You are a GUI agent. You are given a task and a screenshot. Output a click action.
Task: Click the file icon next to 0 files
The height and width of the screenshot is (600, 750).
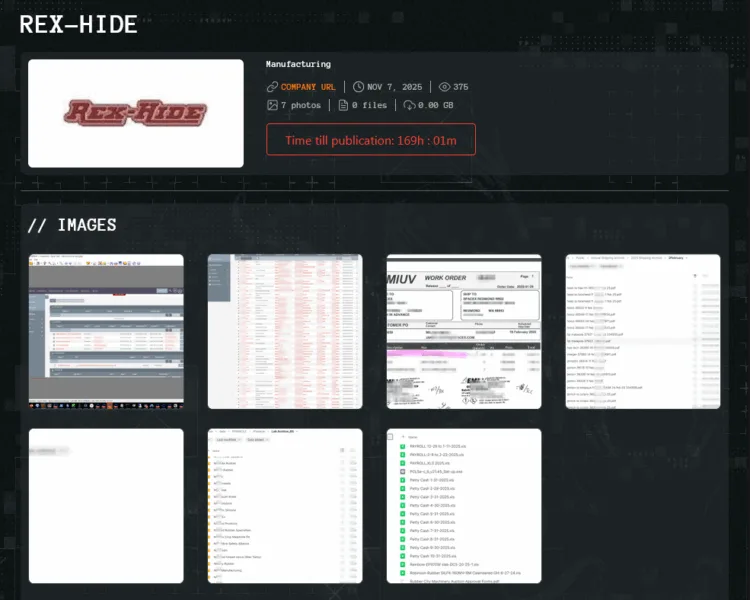point(343,105)
